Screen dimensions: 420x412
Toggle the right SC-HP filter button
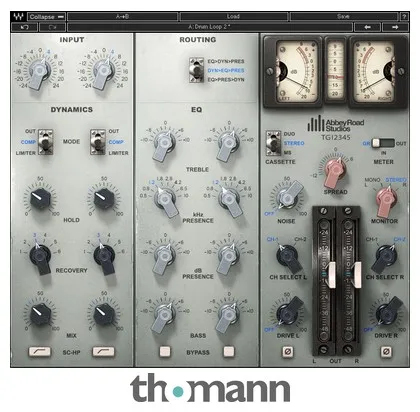103,351
